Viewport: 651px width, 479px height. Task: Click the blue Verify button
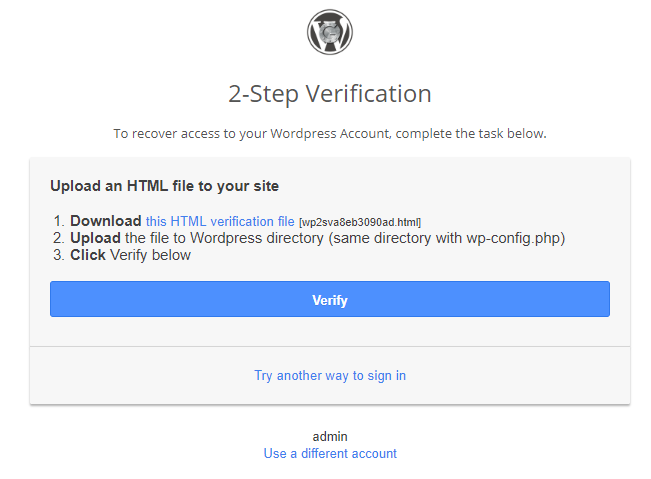(330, 299)
